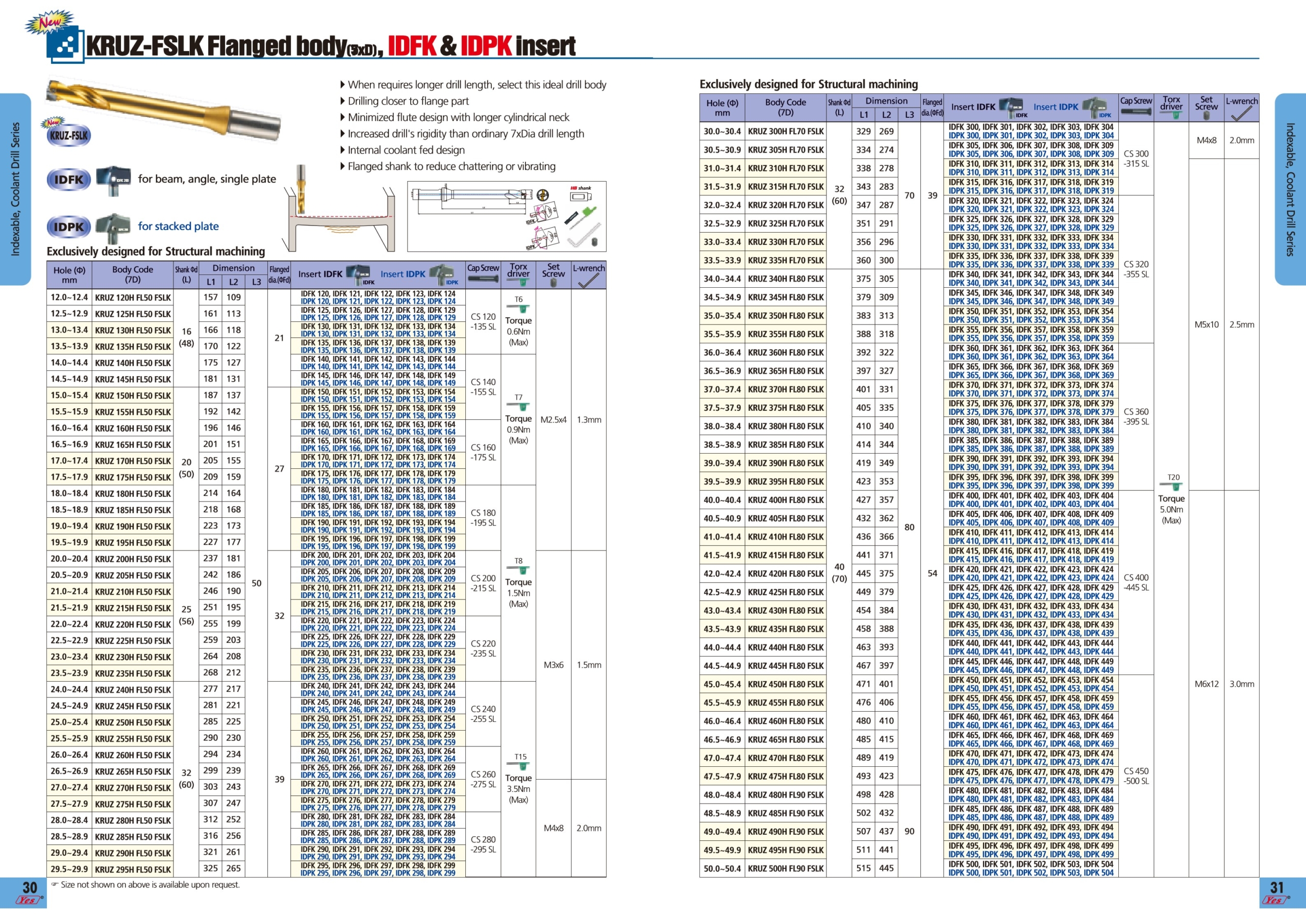Click shank value '16 (48)'
The width and height of the screenshot is (1306, 924).
tap(187, 337)
